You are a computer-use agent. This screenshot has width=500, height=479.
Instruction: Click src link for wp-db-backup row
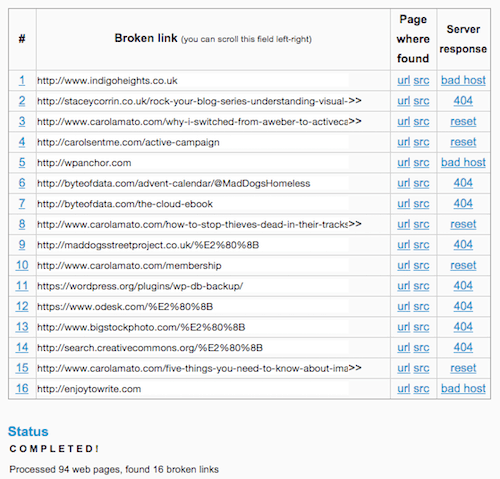[421, 286]
